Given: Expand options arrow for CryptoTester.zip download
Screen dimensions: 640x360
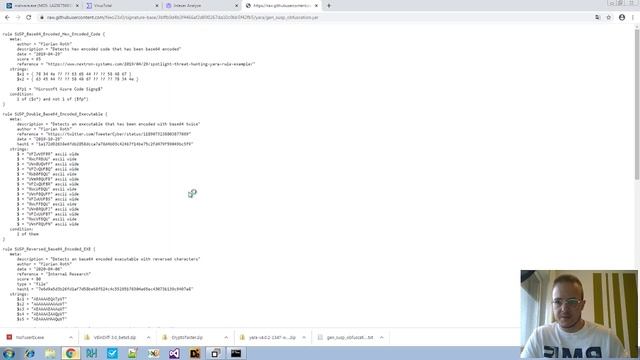Looking at the screenshot, I should click(226, 338).
